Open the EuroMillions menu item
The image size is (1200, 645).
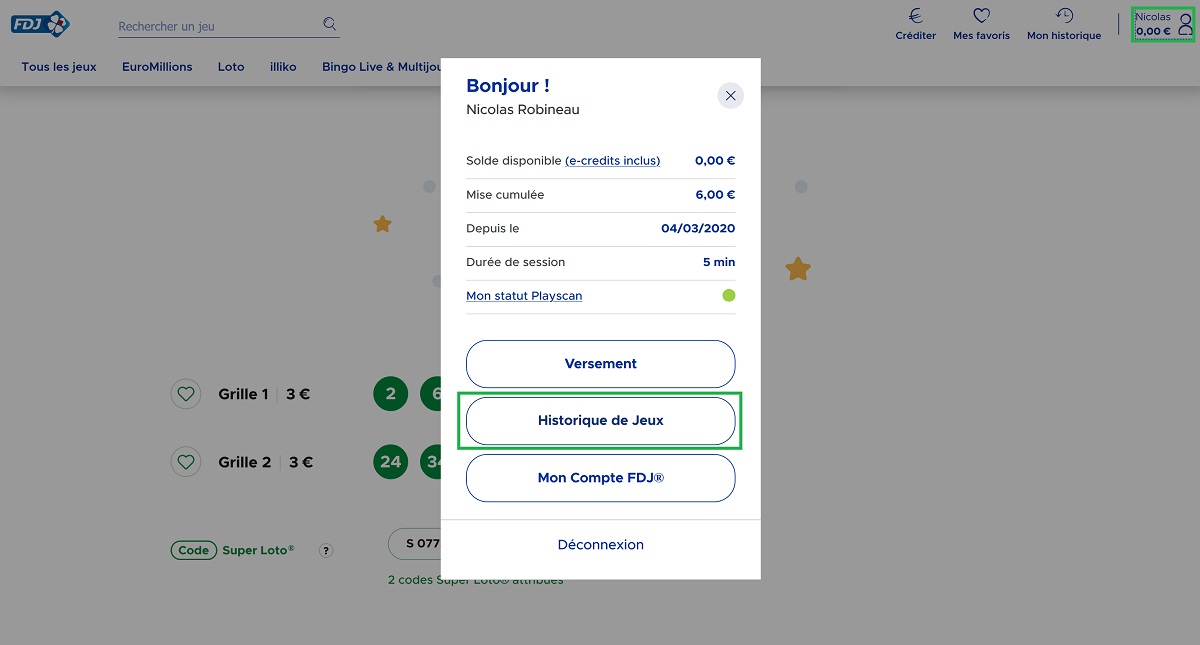[157, 67]
